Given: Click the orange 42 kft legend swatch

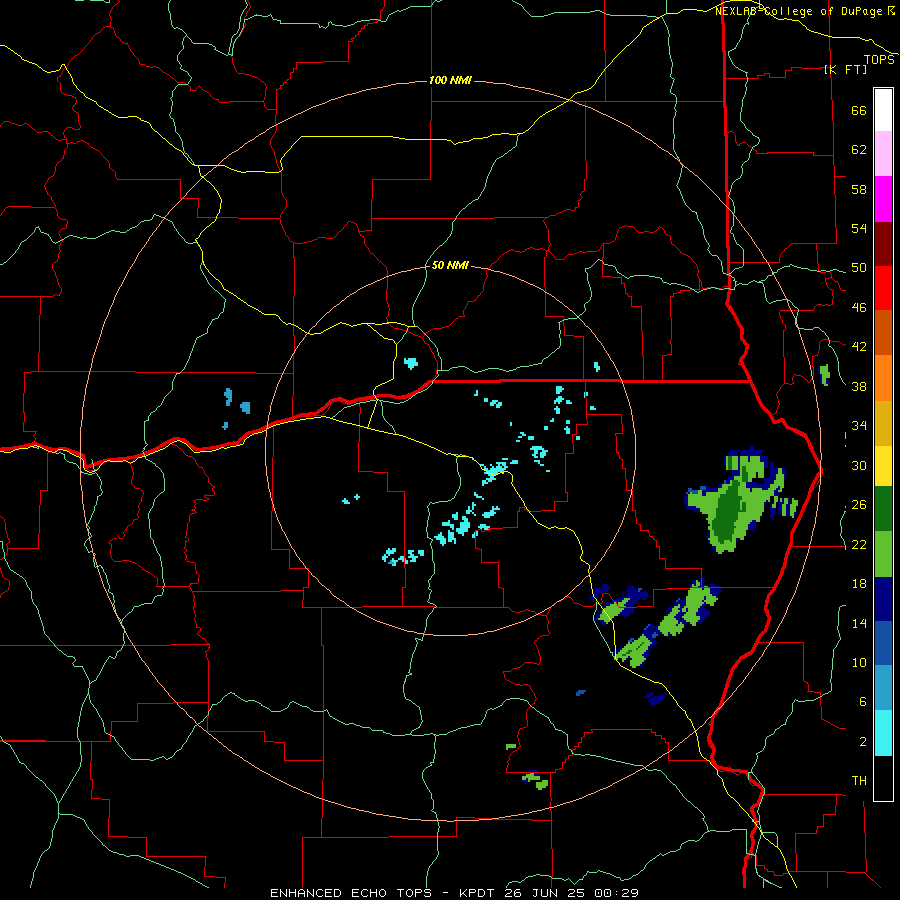Looking at the screenshot, I should point(883,377).
